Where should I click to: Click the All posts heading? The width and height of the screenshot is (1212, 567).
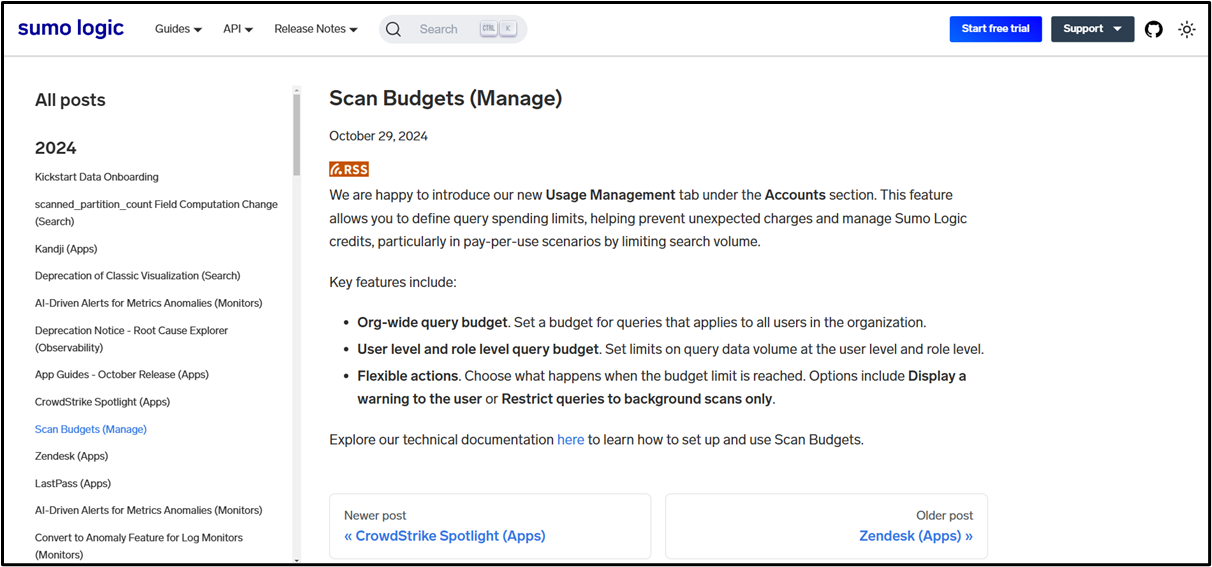click(70, 100)
